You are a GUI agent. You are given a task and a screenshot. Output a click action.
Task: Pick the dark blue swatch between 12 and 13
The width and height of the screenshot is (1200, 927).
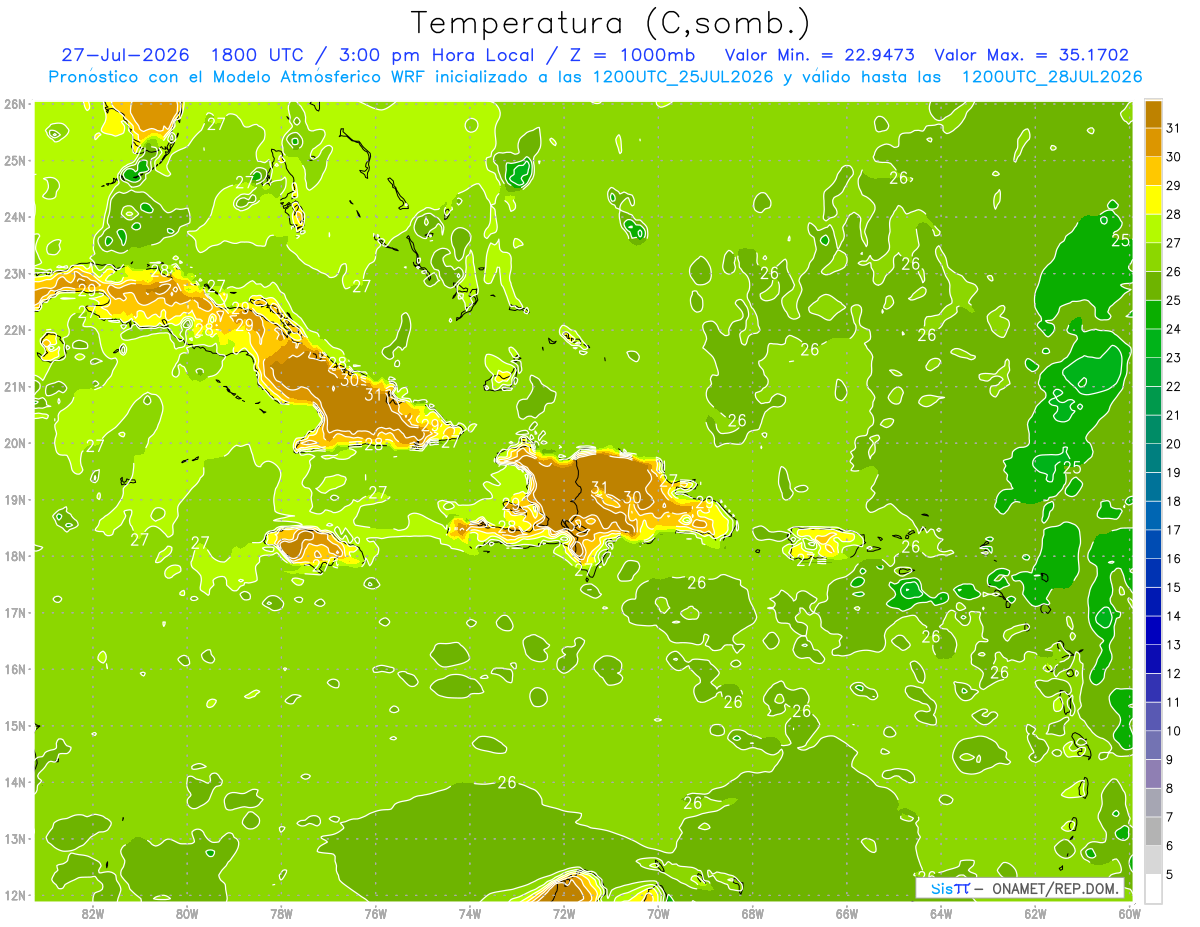click(1153, 659)
